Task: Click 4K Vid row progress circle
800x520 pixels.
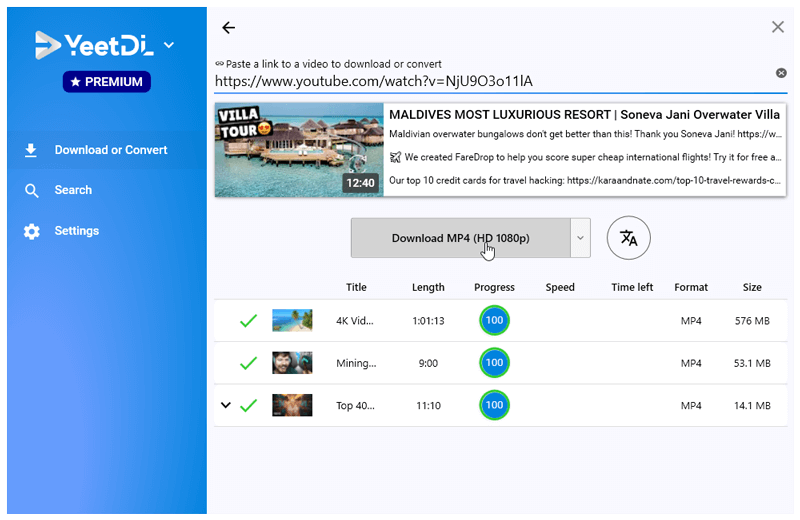Action: [494, 320]
